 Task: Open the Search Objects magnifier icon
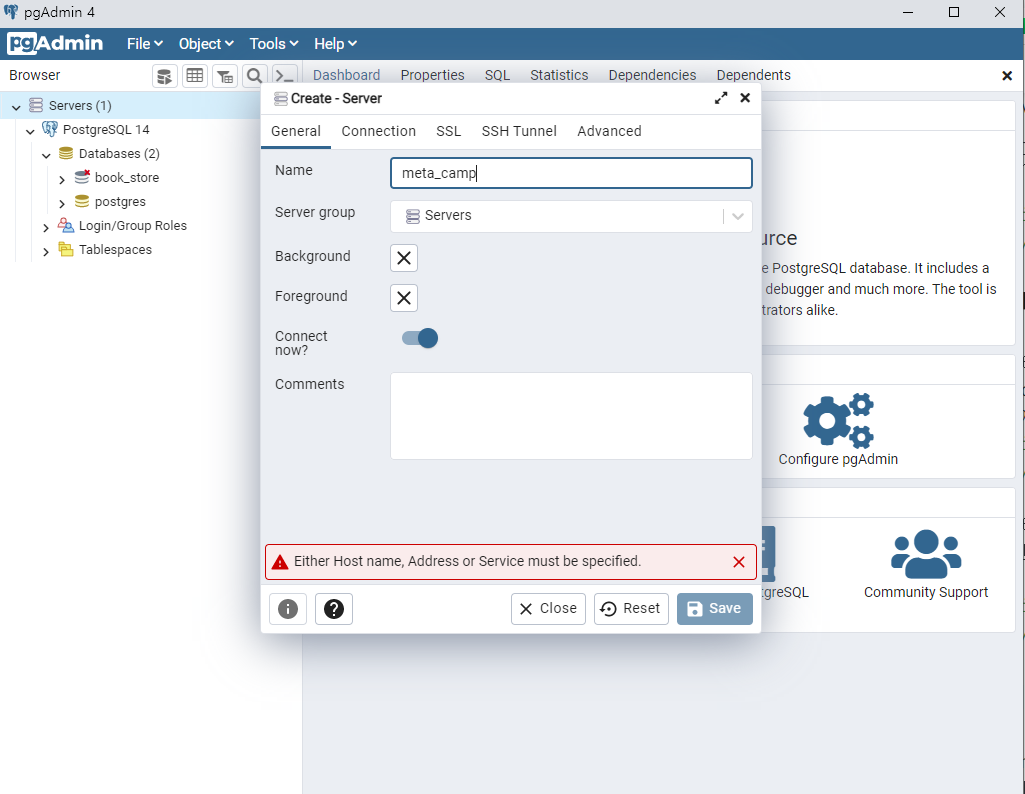point(255,76)
